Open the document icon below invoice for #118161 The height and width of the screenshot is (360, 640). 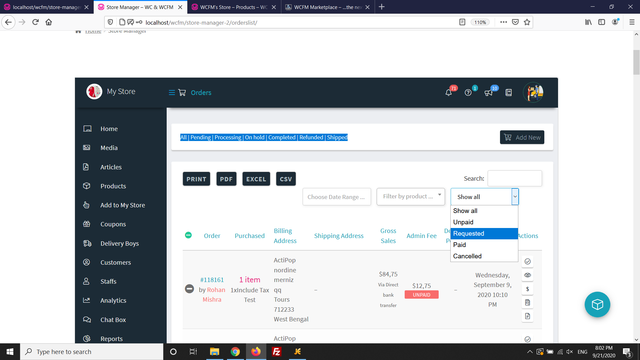(x=527, y=316)
